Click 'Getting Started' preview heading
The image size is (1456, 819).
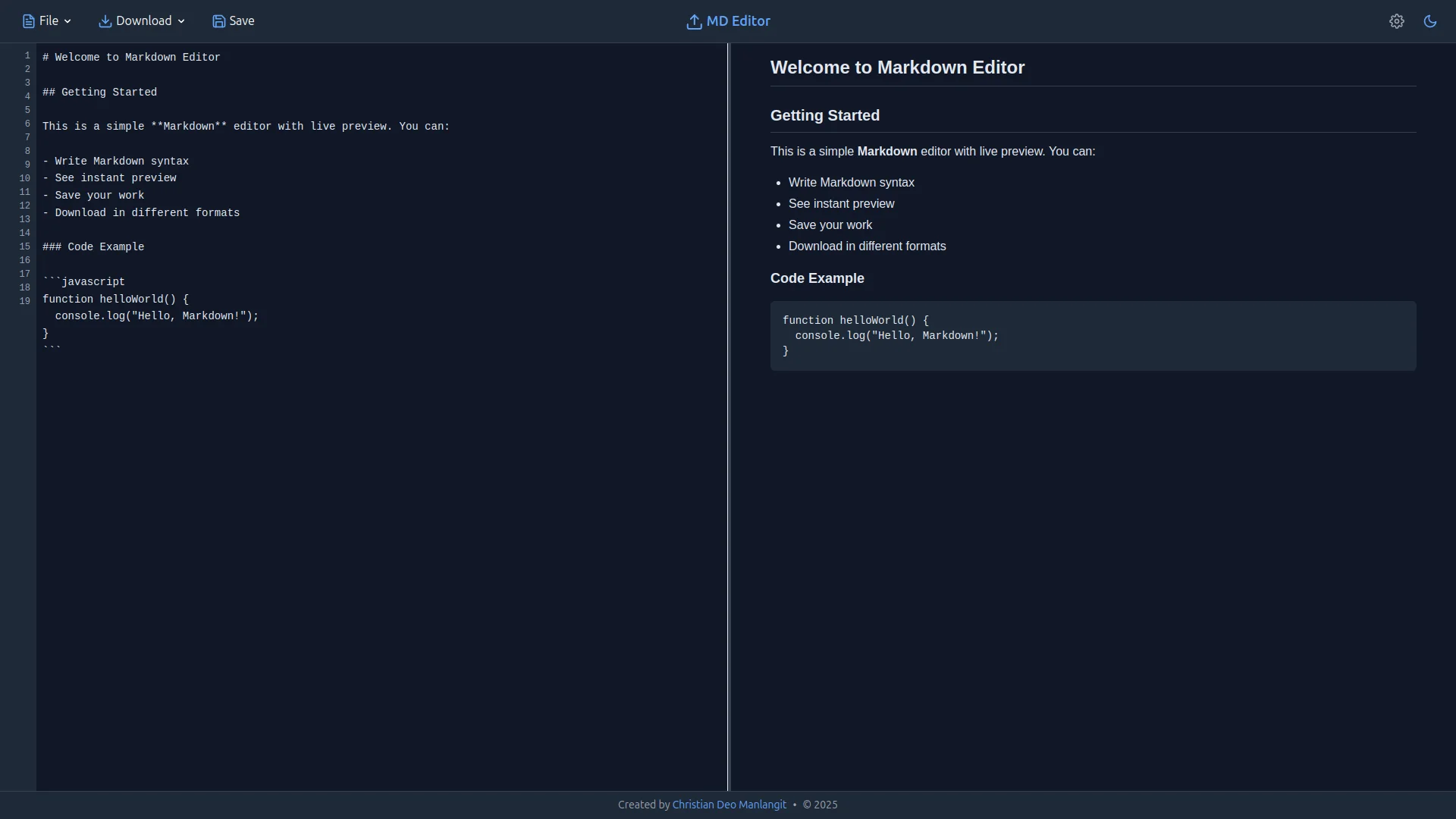click(825, 115)
